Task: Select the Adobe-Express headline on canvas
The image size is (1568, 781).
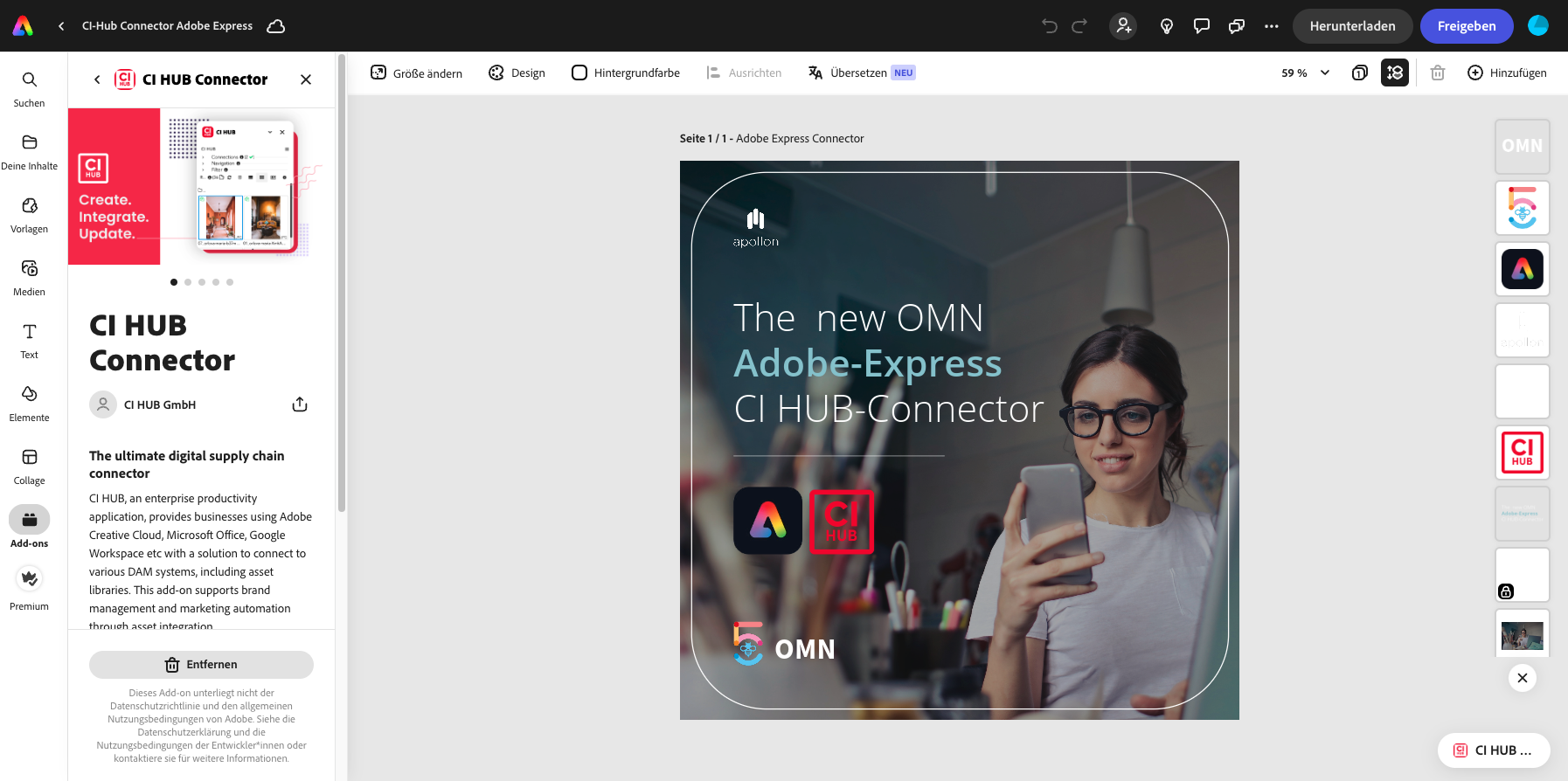Action: [x=868, y=363]
